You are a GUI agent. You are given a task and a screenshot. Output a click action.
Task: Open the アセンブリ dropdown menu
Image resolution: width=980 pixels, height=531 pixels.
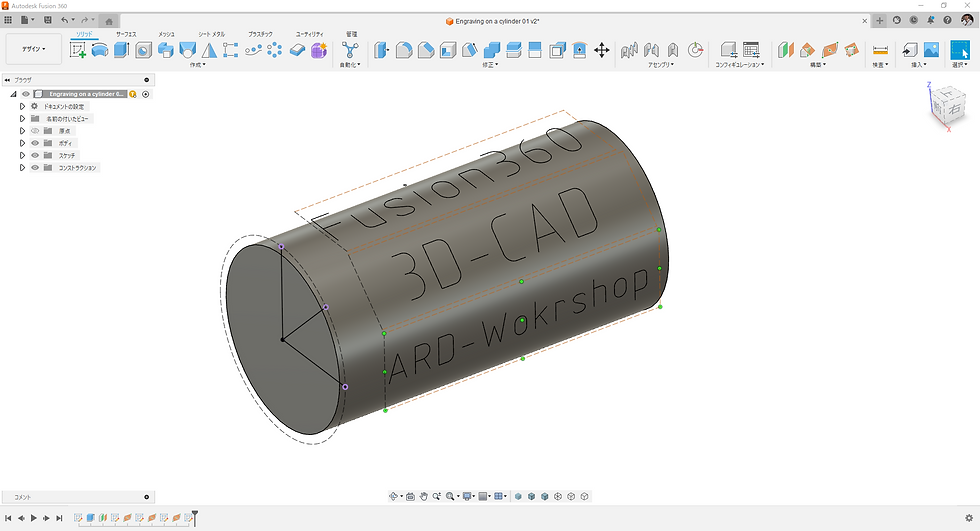661,65
